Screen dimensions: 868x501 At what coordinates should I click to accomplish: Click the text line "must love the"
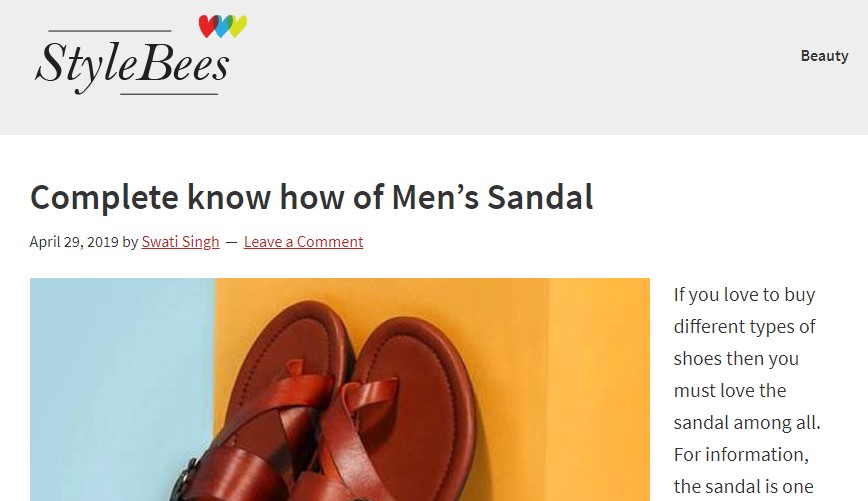[729, 391]
